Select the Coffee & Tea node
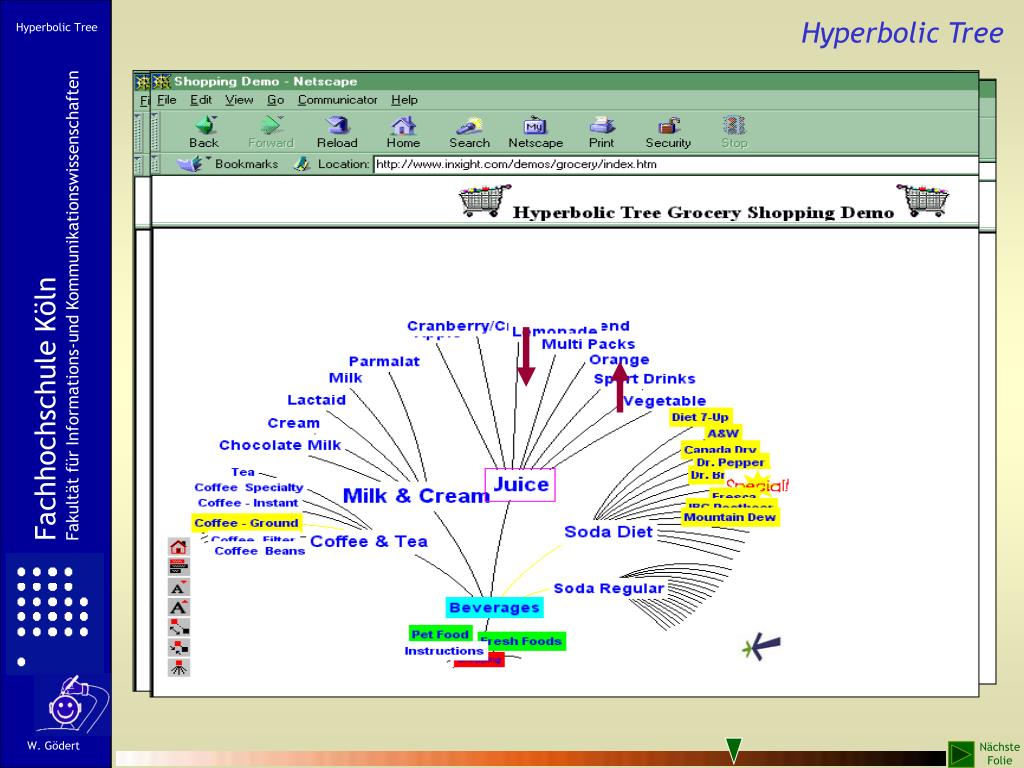This screenshot has width=1024, height=768. 369,541
